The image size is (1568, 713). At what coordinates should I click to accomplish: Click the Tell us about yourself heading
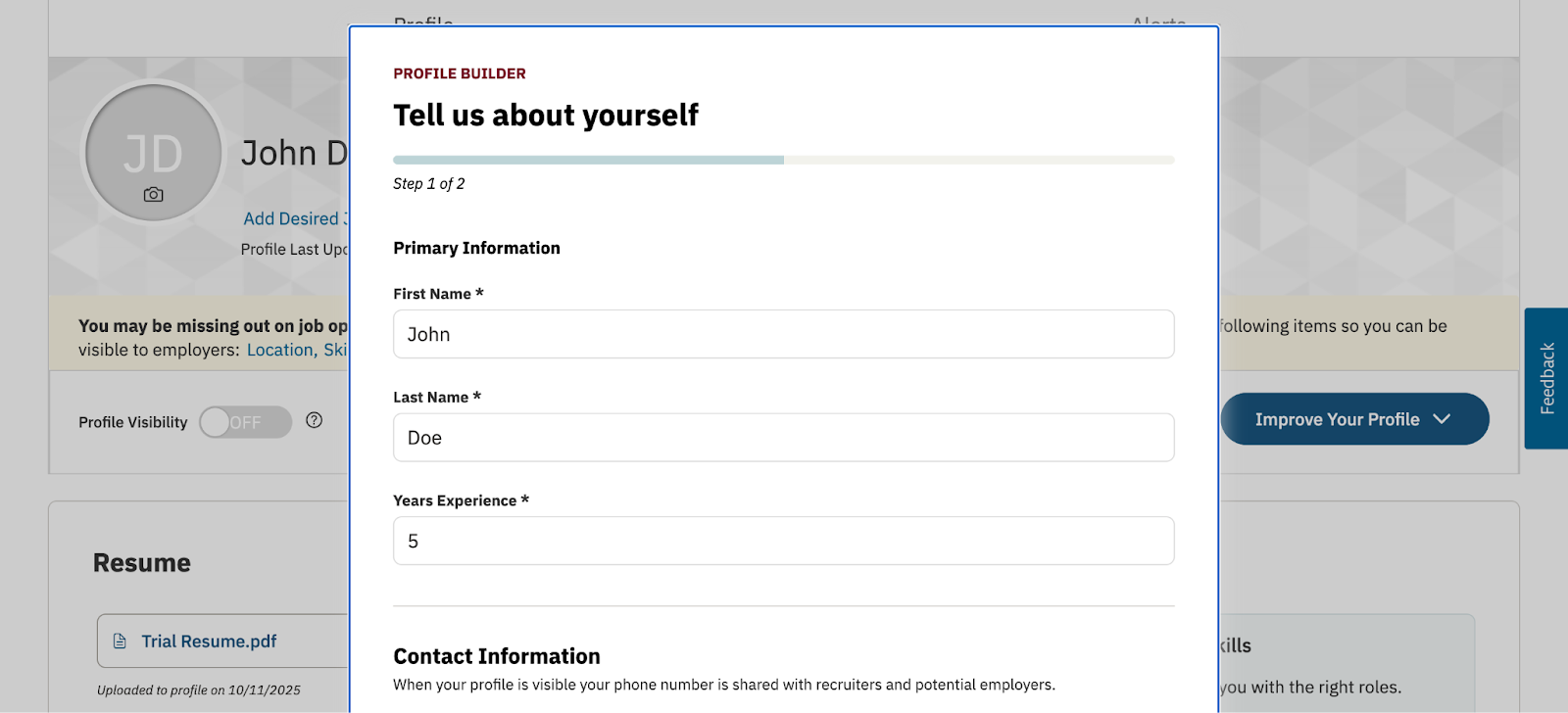pos(546,116)
